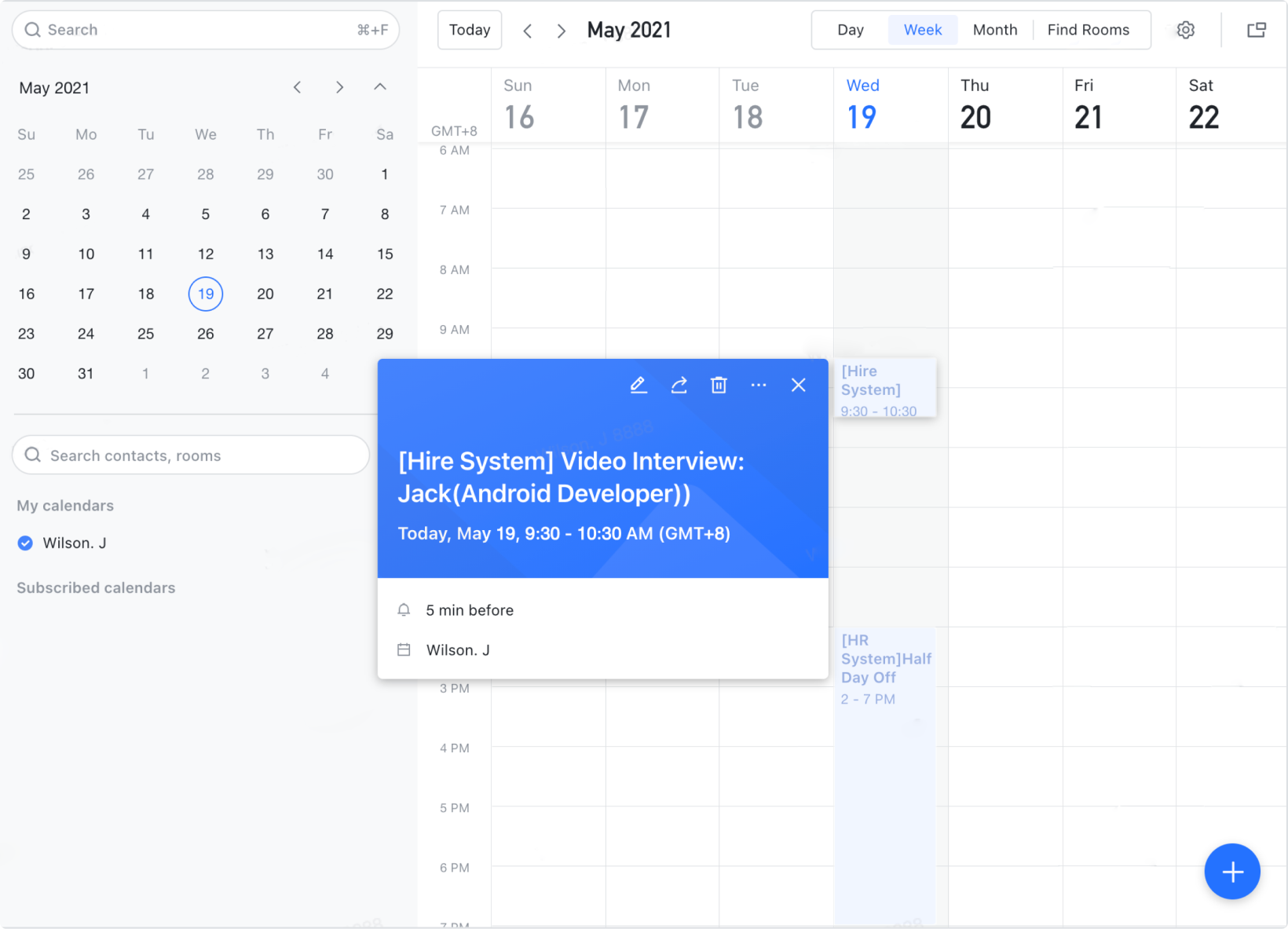Collapse the mini calendar with up chevron

click(380, 87)
